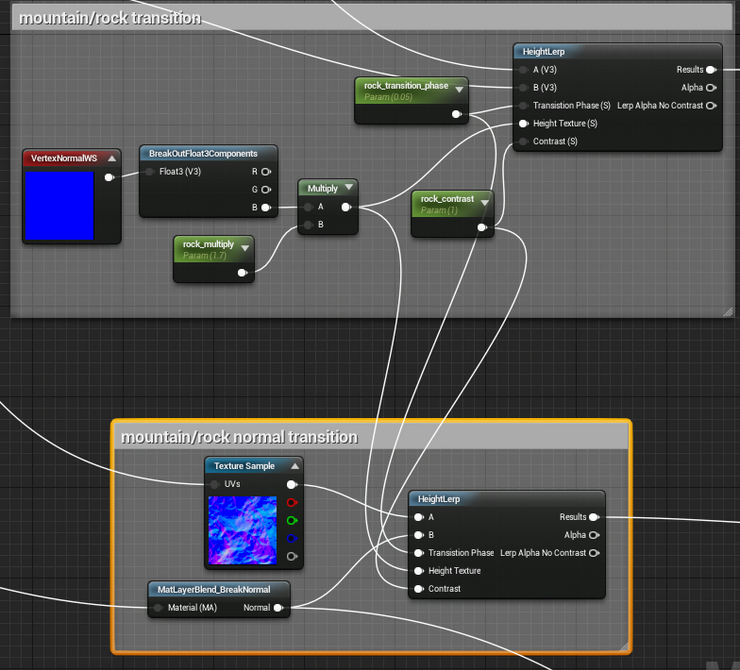Screen dimensions: 740x670
Task: Select the BreakOutFloat3Components node title
Action: 203,154
